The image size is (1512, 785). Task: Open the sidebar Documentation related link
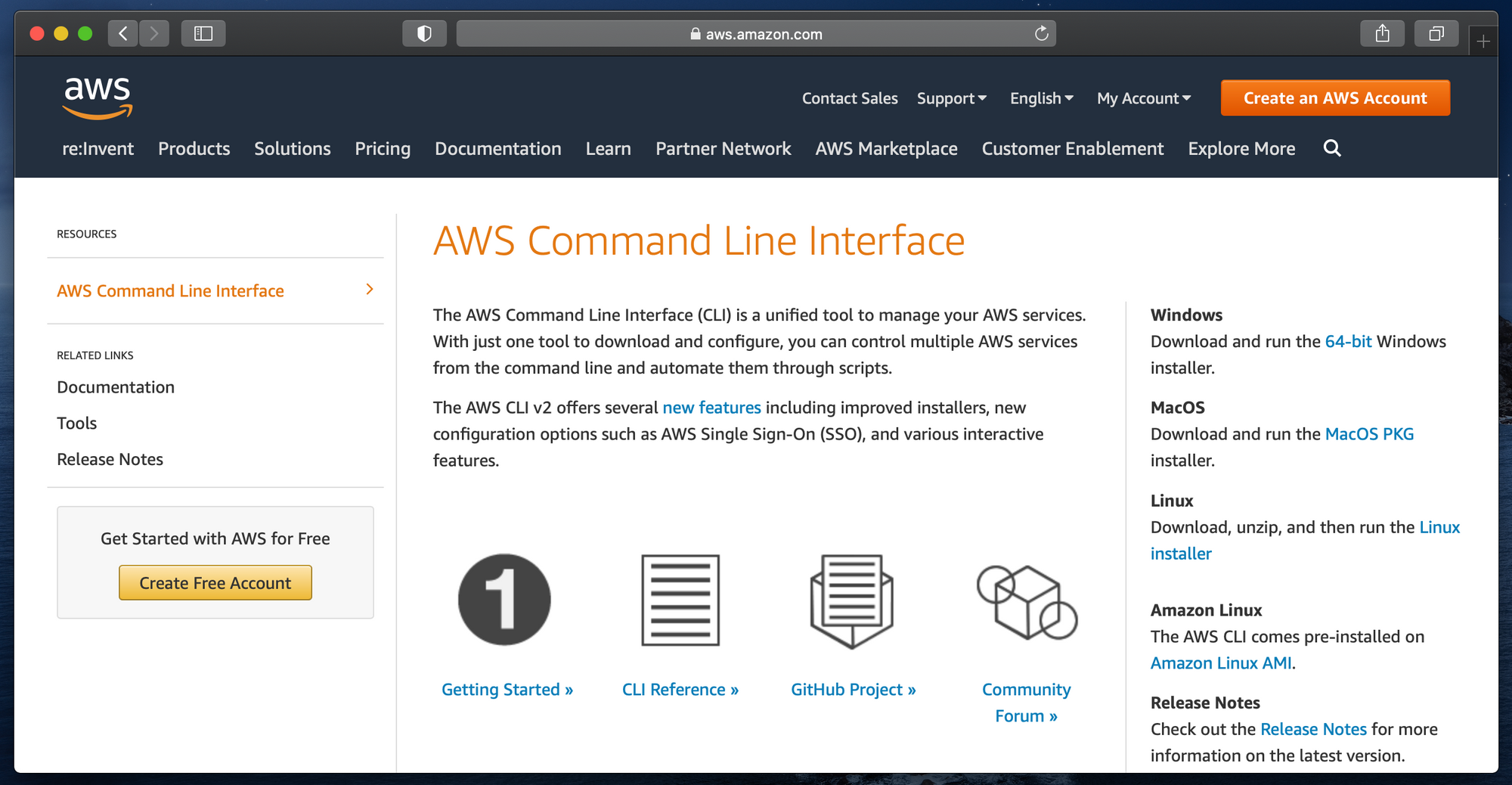[x=116, y=387]
